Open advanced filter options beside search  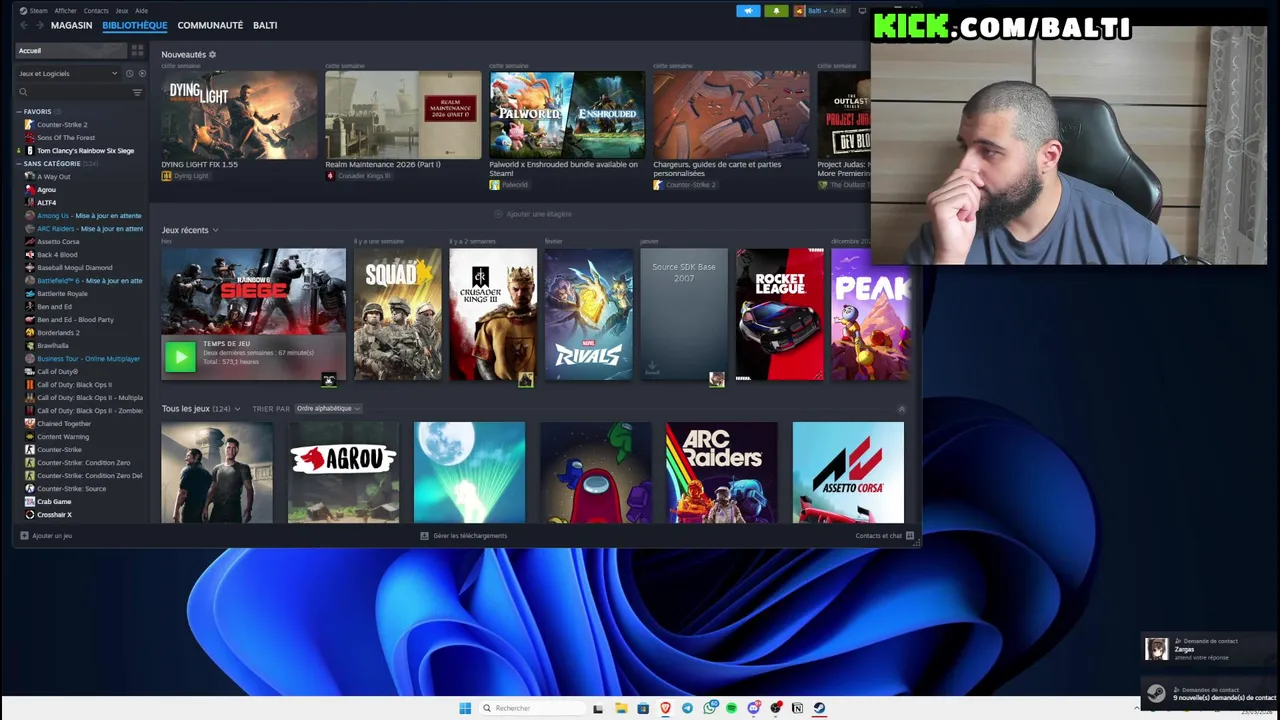click(x=137, y=92)
